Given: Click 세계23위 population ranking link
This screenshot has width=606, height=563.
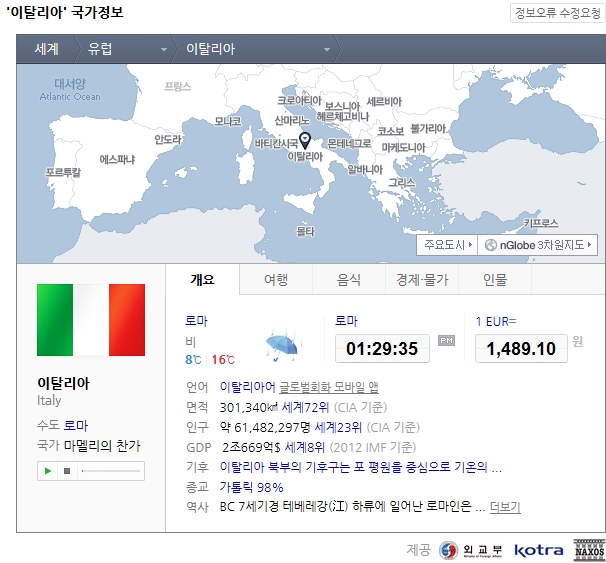Looking at the screenshot, I should tap(338, 427).
